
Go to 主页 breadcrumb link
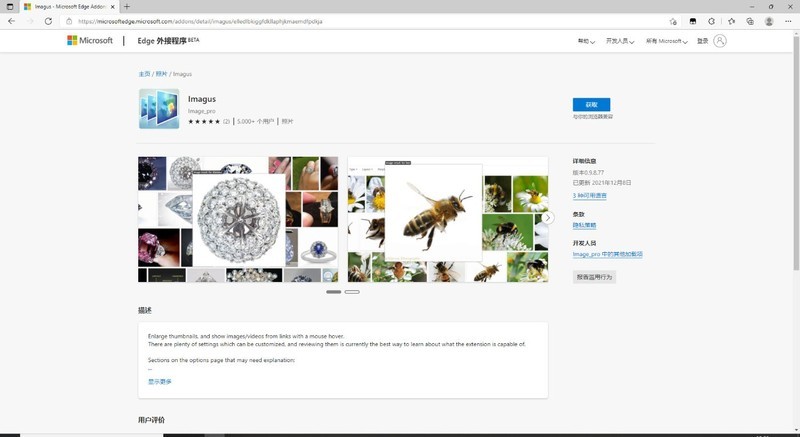point(144,74)
